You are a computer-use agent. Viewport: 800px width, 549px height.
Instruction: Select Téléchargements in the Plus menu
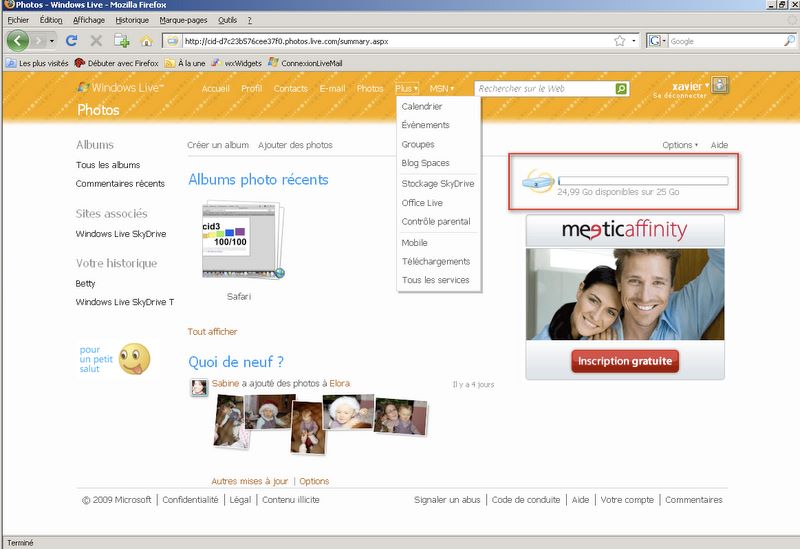pos(436,261)
